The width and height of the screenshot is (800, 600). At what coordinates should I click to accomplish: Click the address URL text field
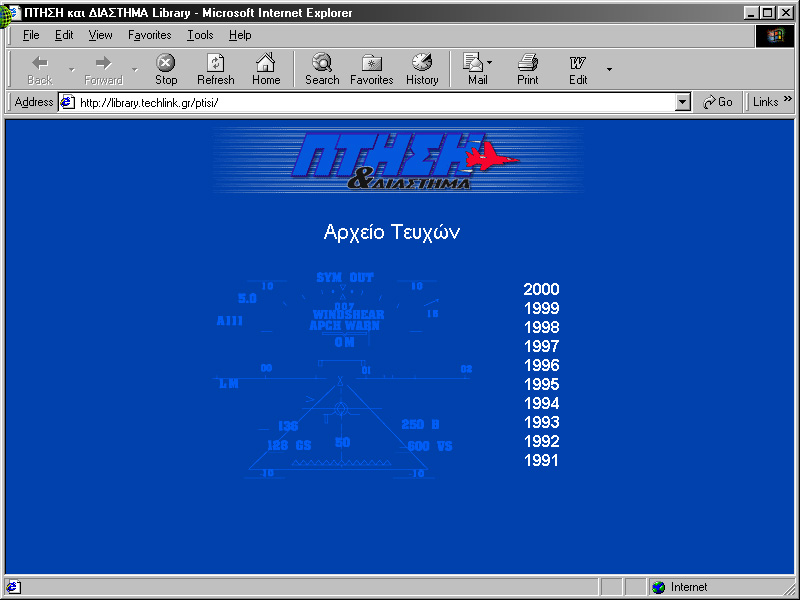(375, 103)
